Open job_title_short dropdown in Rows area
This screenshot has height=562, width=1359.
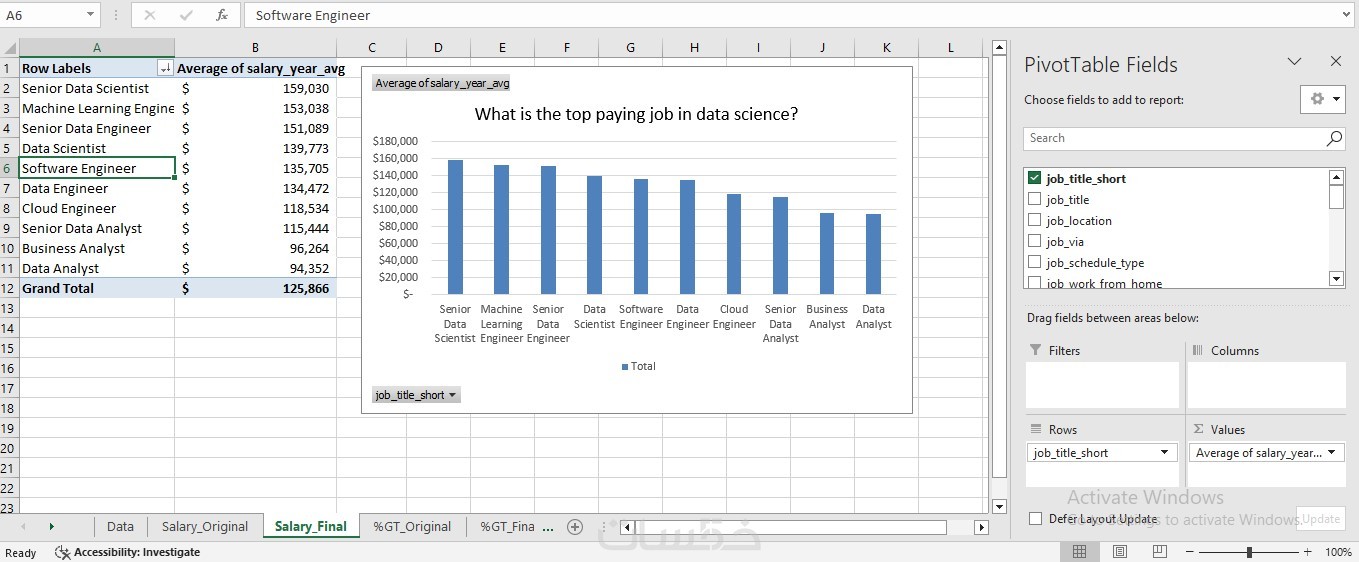[1164, 453]
